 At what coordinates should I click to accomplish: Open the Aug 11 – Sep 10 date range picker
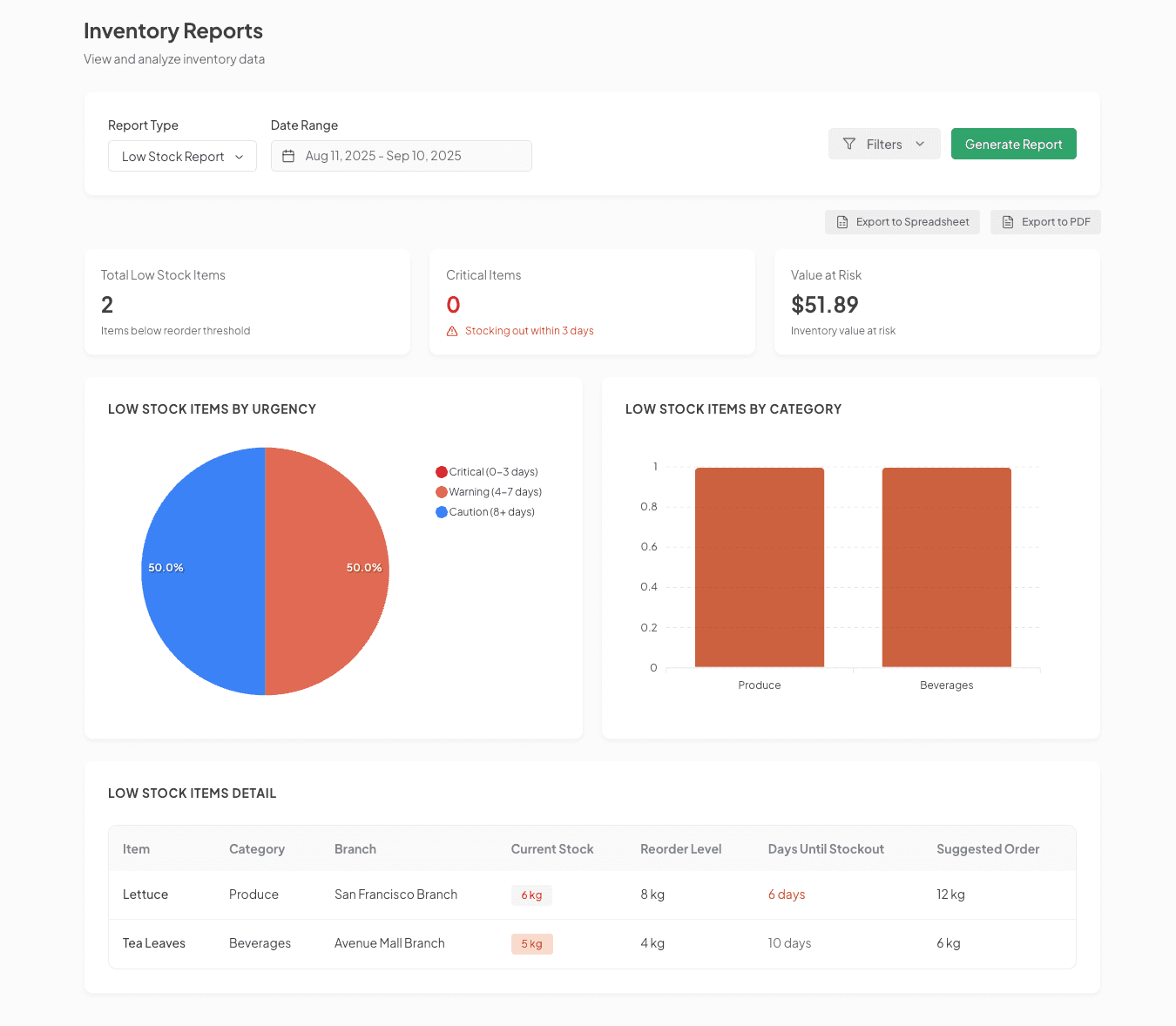click(x=401, y=155)
